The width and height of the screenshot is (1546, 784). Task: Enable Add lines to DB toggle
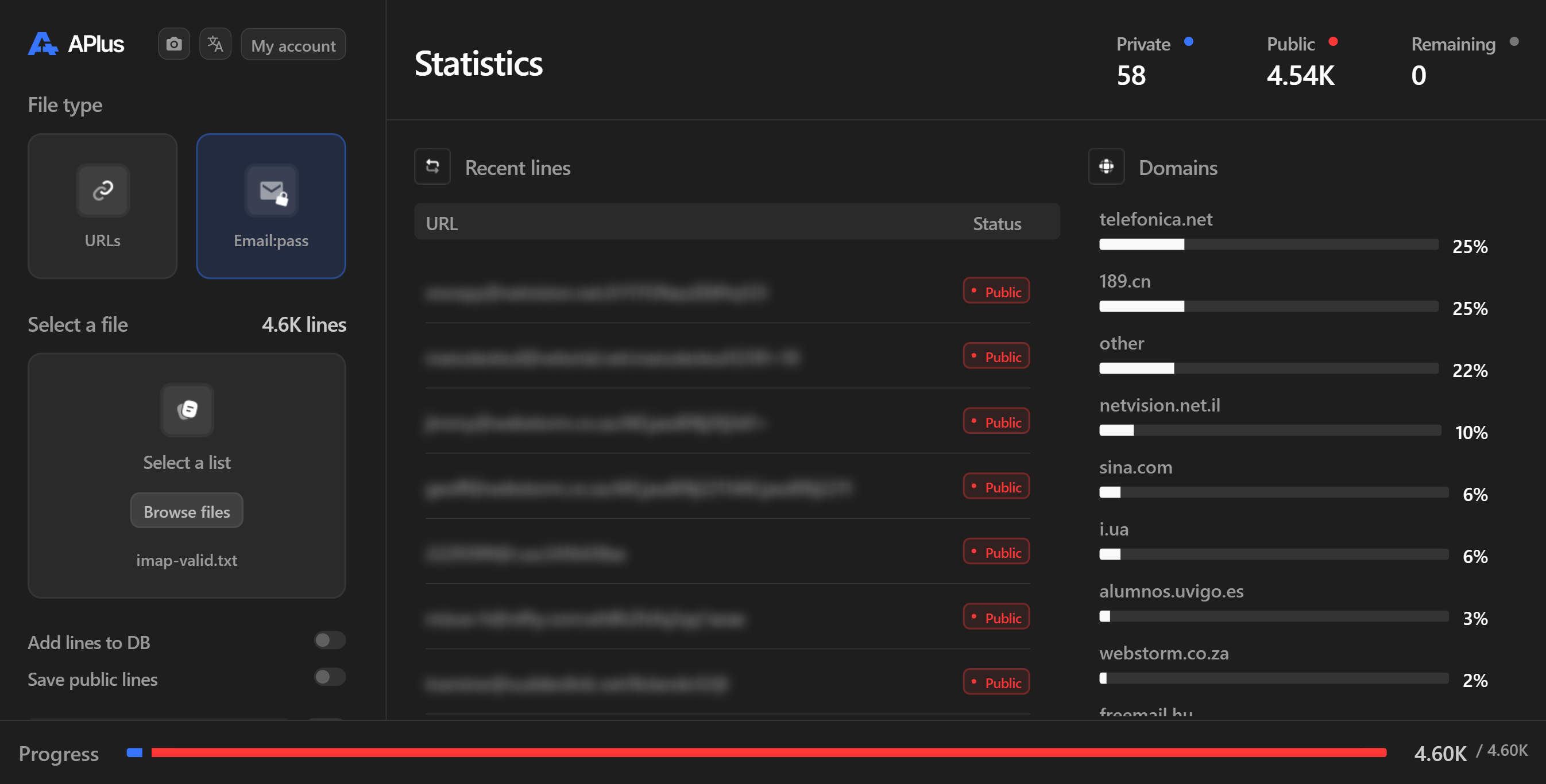point(330,640)
